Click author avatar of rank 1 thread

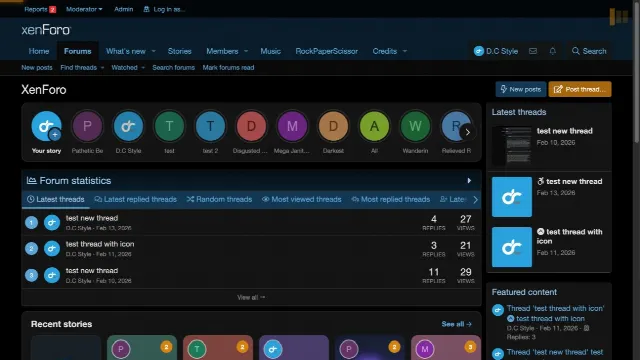pyautogui.click(x=52, y=222)
